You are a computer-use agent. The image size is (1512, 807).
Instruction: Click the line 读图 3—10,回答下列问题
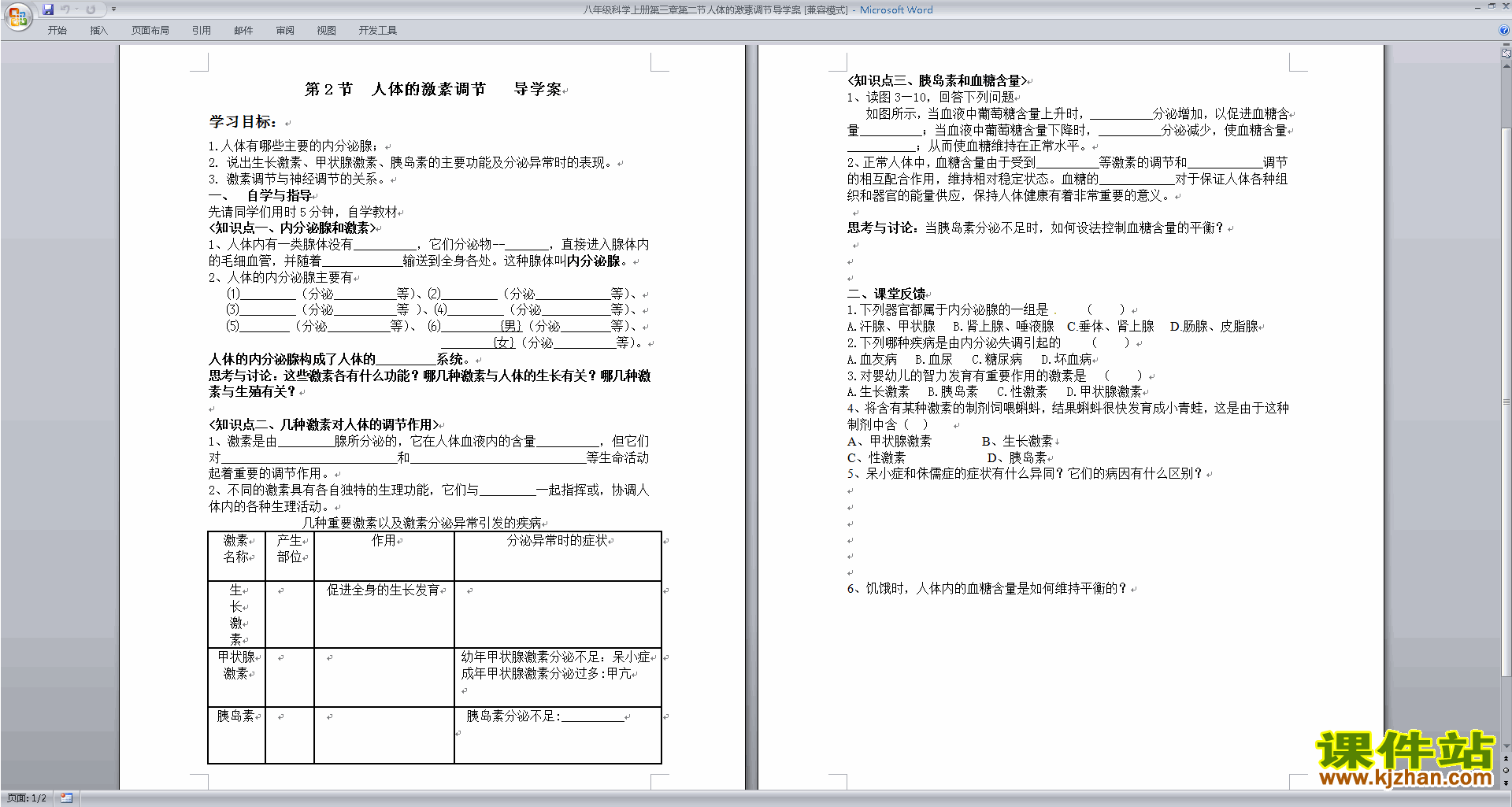click(x=931, y=98)
